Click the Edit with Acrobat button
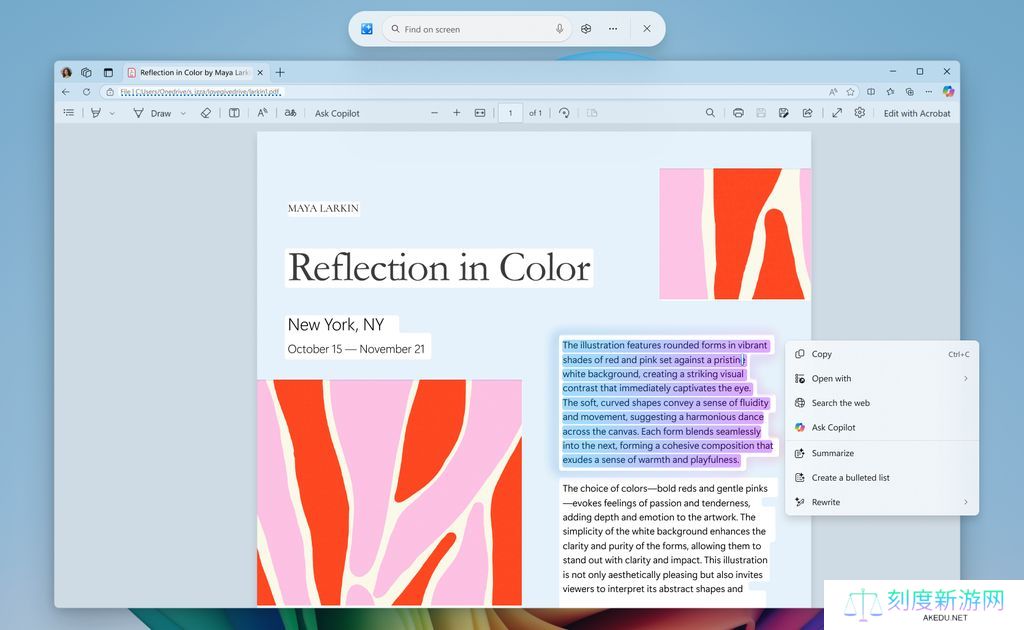The width and height of the screenshot is (1024, 630). [x=917, y=113]
